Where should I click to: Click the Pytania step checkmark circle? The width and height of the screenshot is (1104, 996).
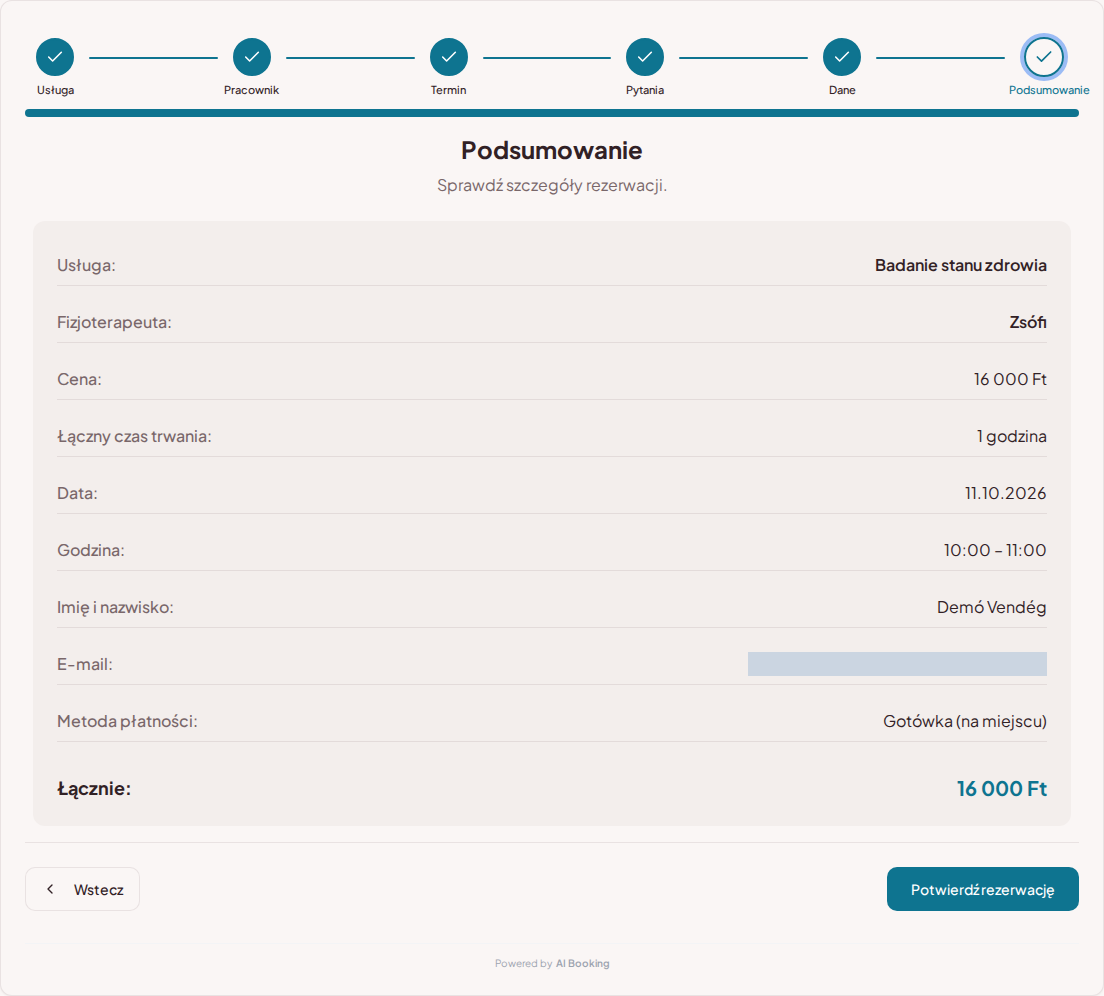click(x=645, y=57)
